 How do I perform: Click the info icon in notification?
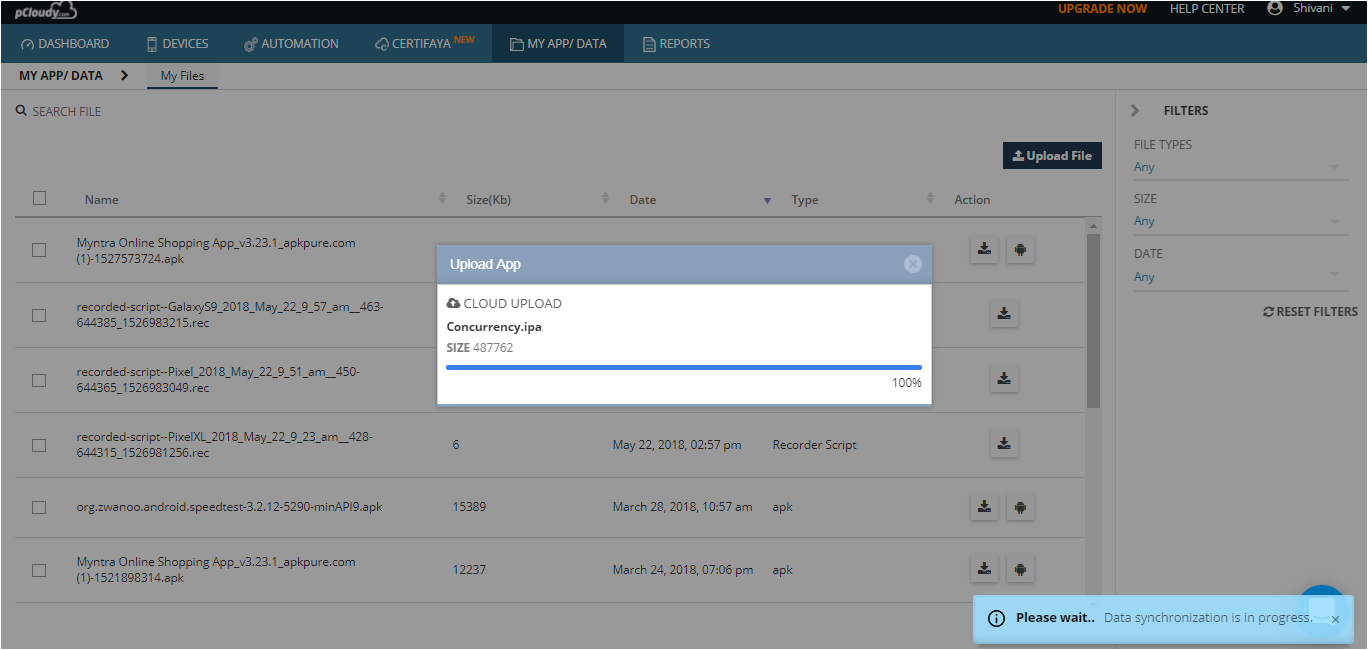tap(996, 618)
